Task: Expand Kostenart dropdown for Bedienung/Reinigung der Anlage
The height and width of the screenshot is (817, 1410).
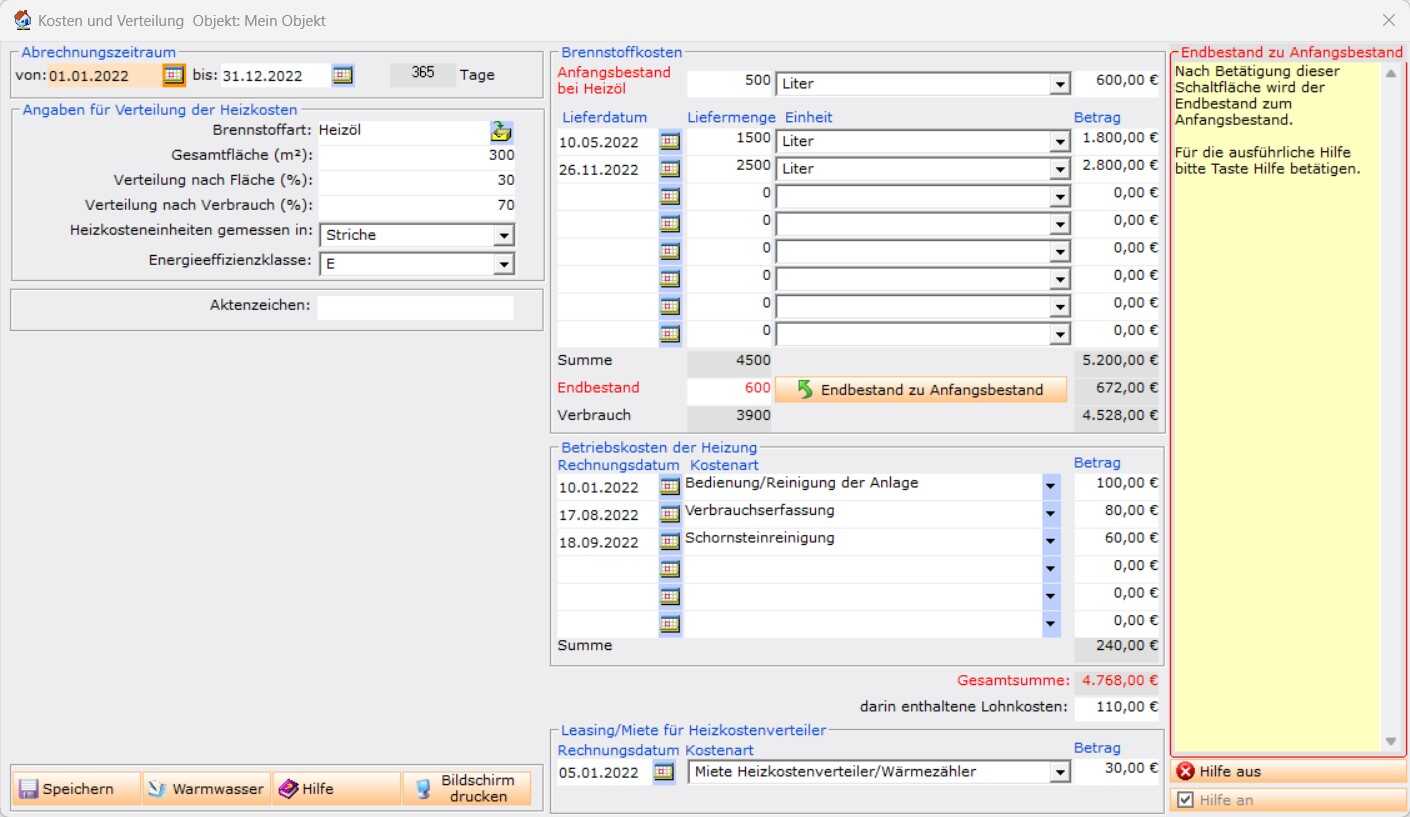Action: (1051, 487)
